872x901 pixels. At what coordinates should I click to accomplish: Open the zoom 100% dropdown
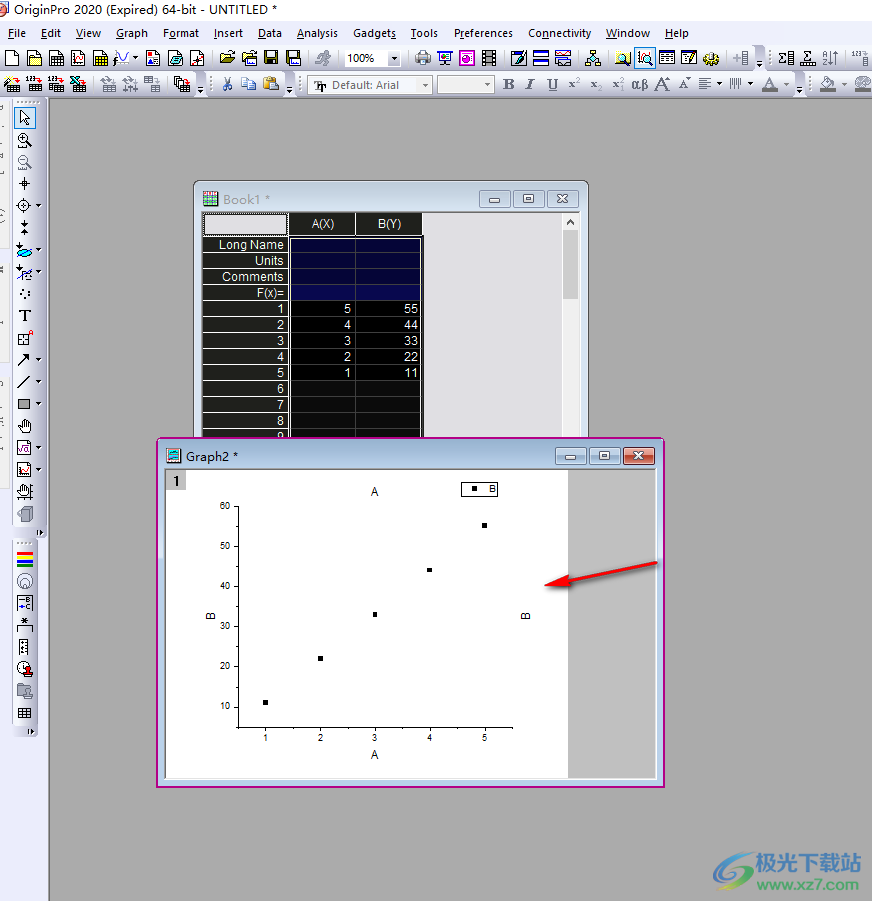click(394, 58)
